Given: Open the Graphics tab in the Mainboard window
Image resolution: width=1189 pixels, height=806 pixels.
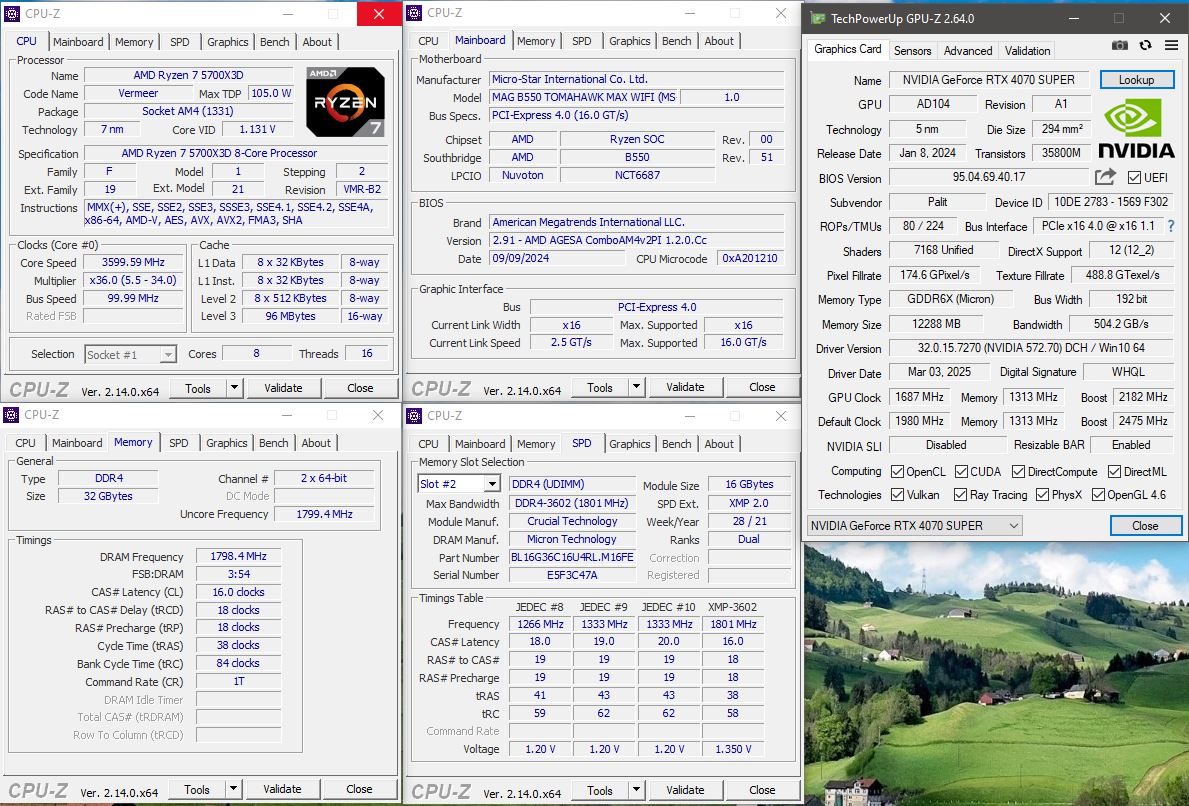Looking at the screenshot, I should pyautogui.click(x=629, y=41).
